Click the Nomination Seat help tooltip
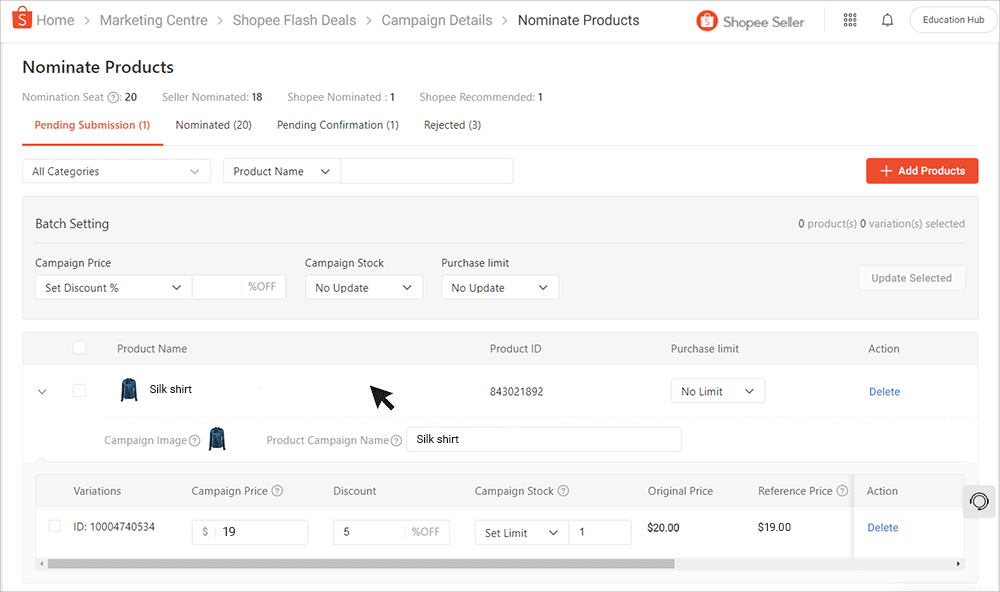The height and width of the screenshot is (592, 1000). click(113, 97)
